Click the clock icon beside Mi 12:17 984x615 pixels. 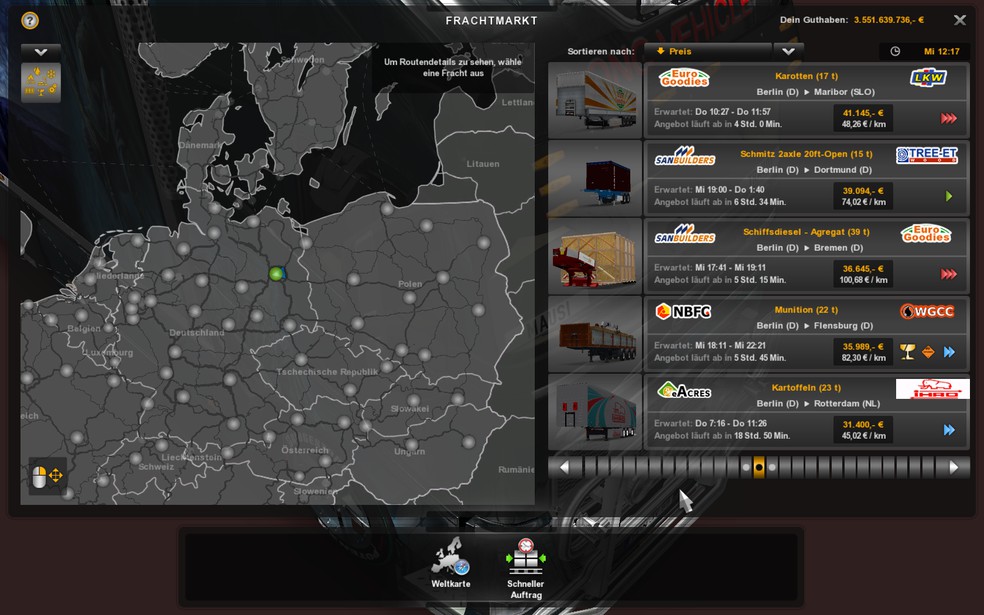(x=896, y=51)
